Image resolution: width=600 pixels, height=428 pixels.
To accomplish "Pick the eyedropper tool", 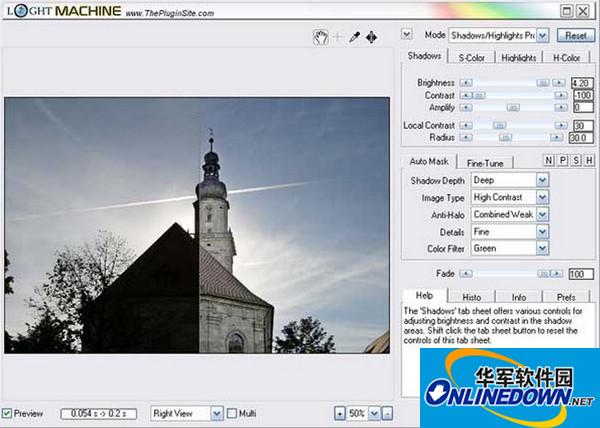I will 355,37.
